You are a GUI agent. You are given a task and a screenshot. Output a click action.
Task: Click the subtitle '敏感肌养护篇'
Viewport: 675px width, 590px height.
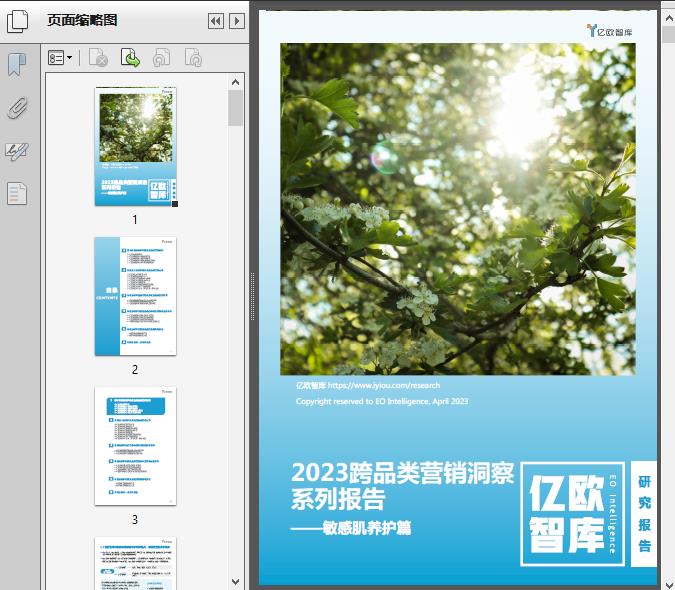point(367,528)
